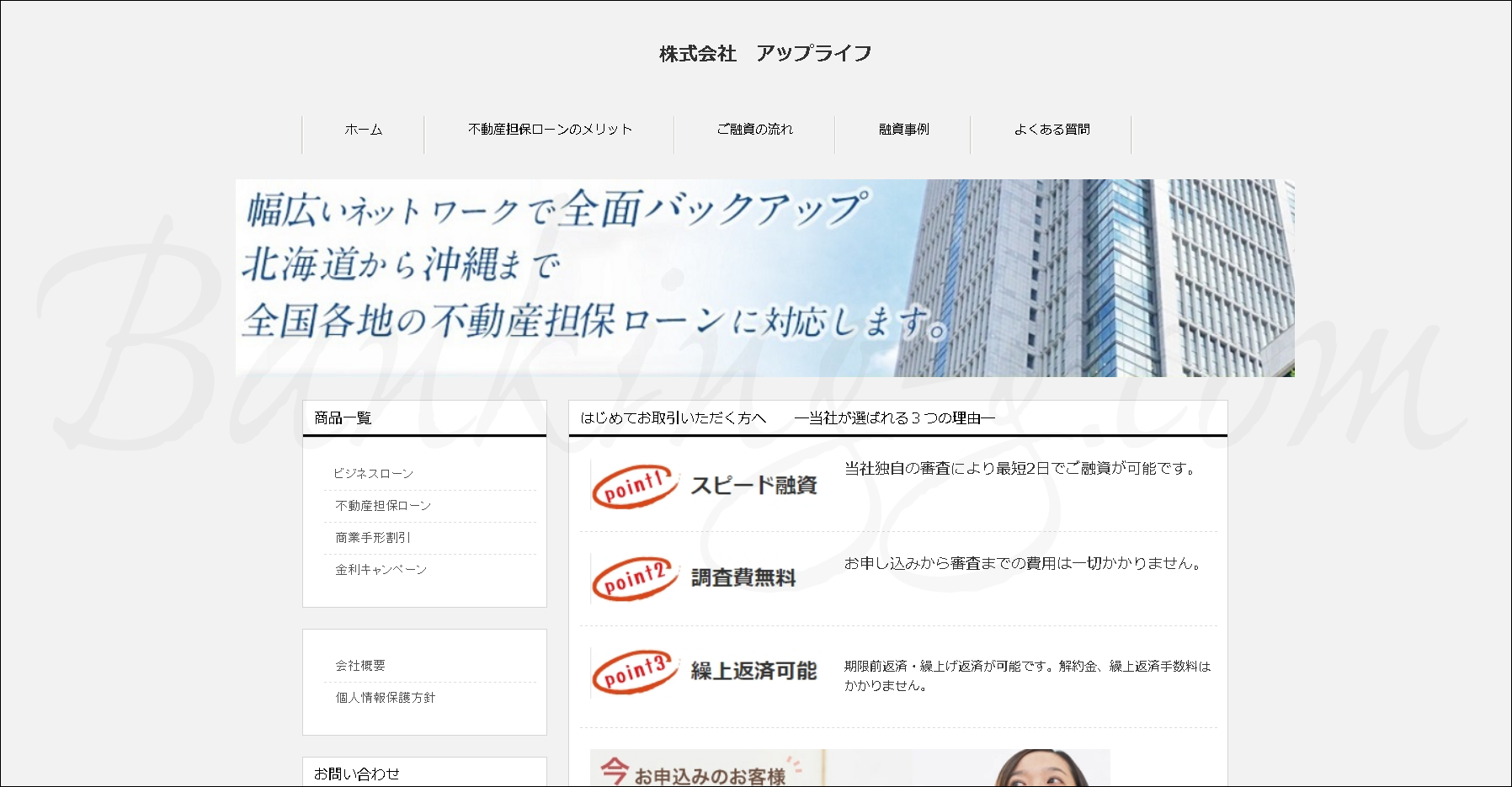This screenshot has width=1512, height=787.
Task: Click the 調査費無料 heading
Action: tap(743, 578)
